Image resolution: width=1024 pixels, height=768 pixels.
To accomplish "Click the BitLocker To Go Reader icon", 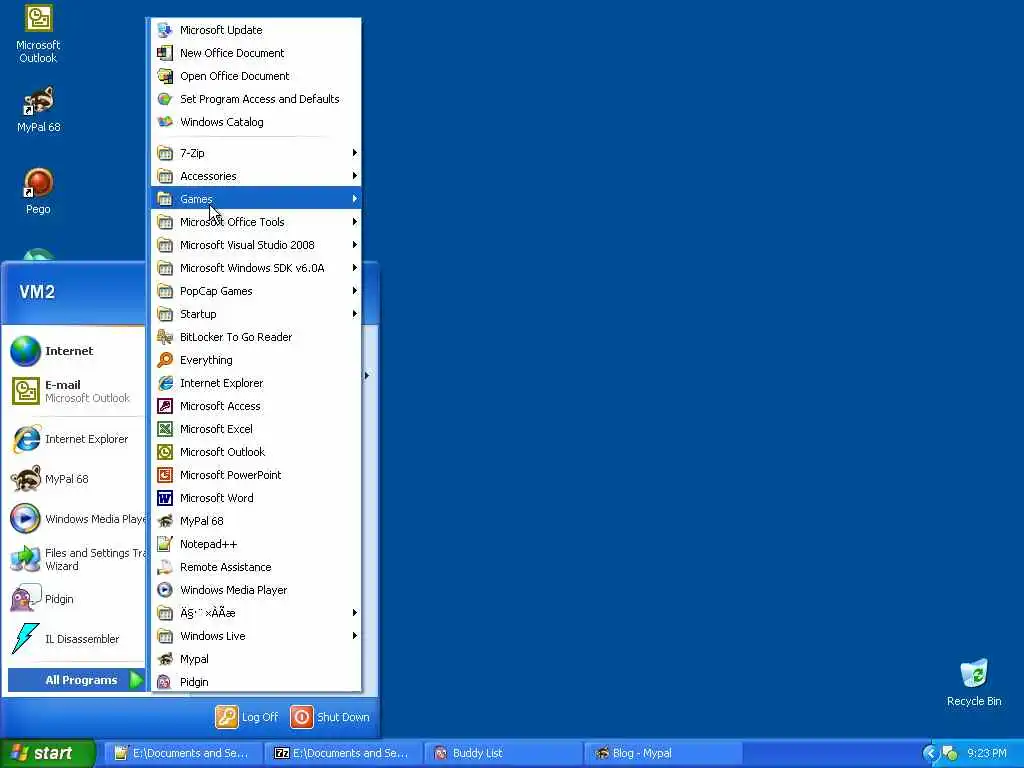I will tap(165, 337).
